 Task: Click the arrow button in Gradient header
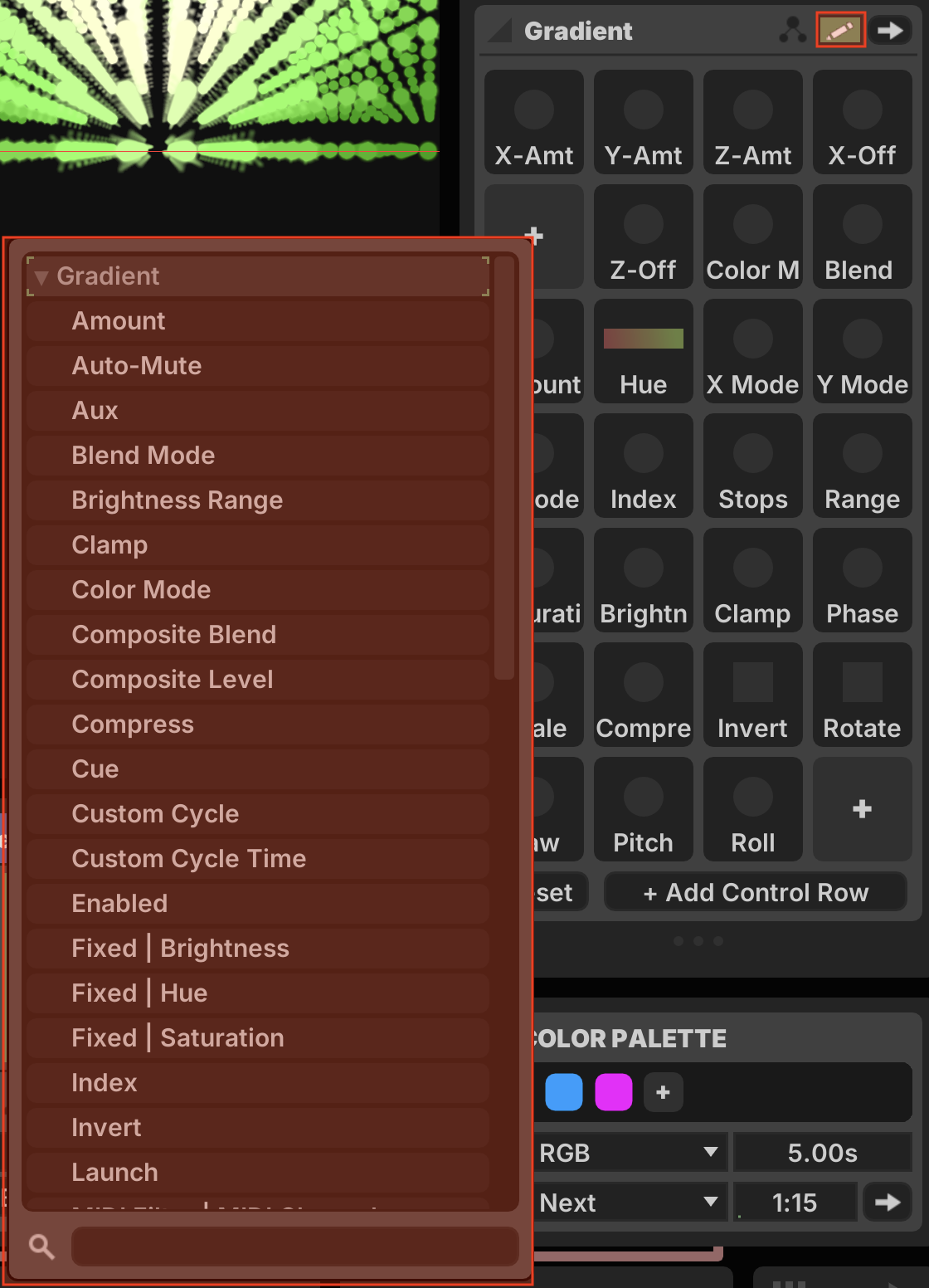pos(890,31)
